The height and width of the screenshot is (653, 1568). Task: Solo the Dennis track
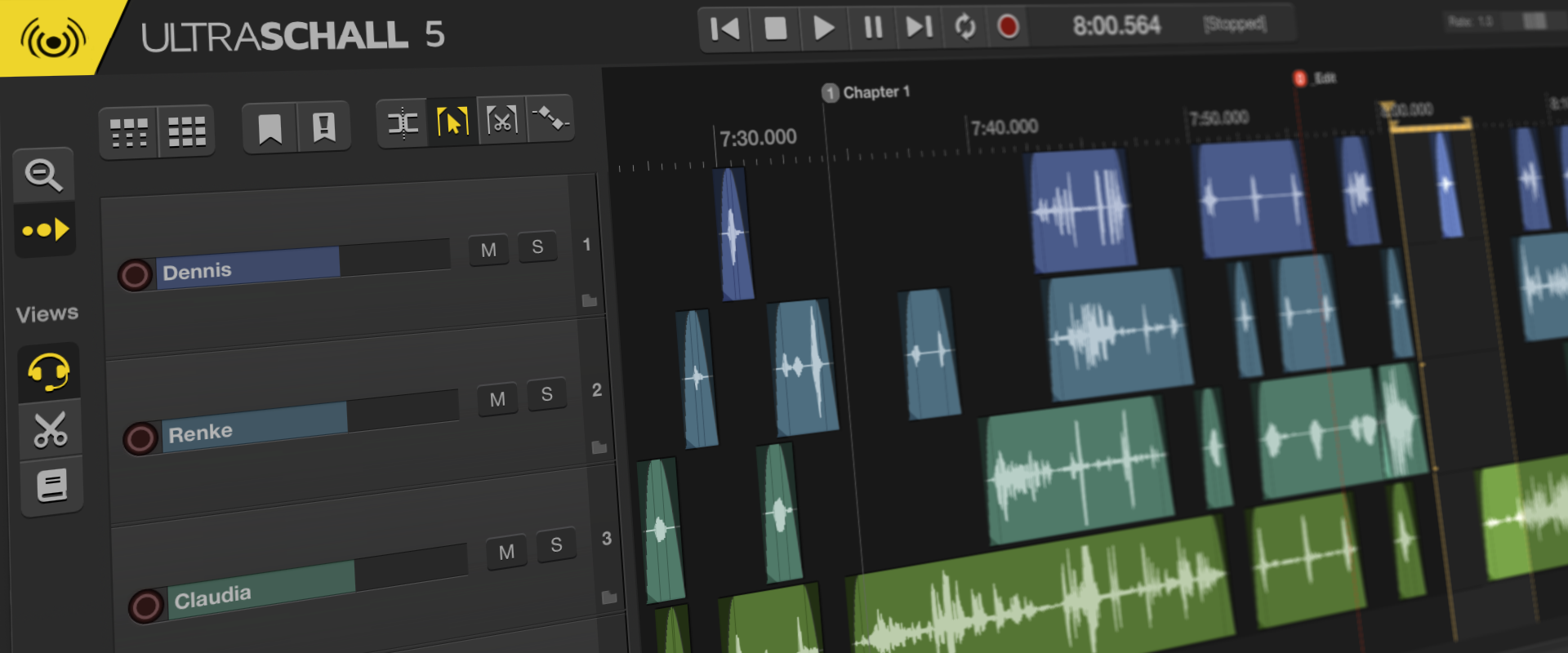pyautogui.click(x=537, y=247)
